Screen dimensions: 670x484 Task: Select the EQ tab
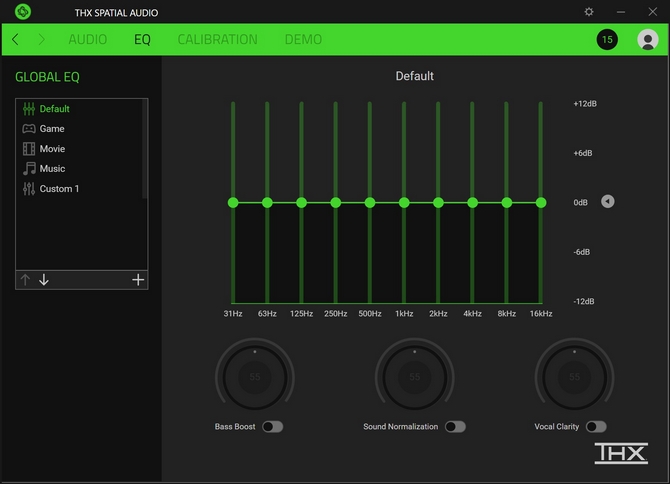[142, 39]
